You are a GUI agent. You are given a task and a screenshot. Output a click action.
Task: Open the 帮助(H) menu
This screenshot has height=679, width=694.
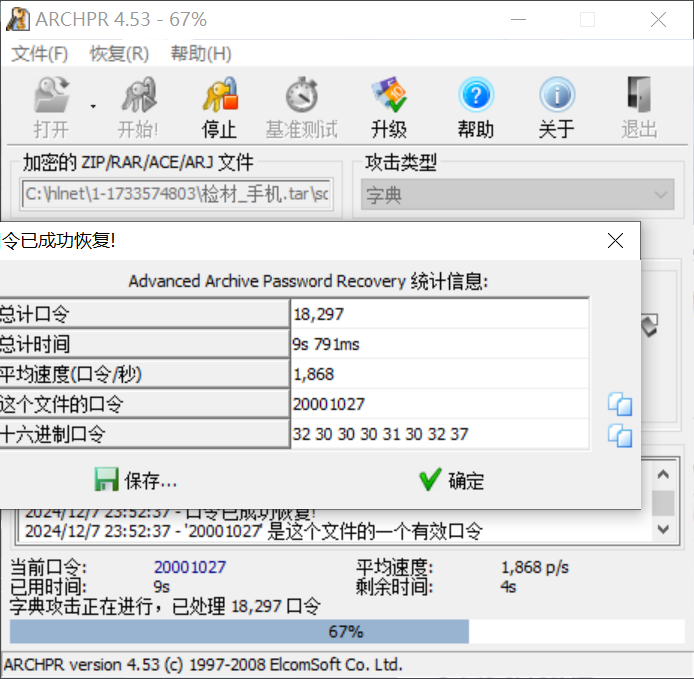pyautogui.click(x=201, y=54)
